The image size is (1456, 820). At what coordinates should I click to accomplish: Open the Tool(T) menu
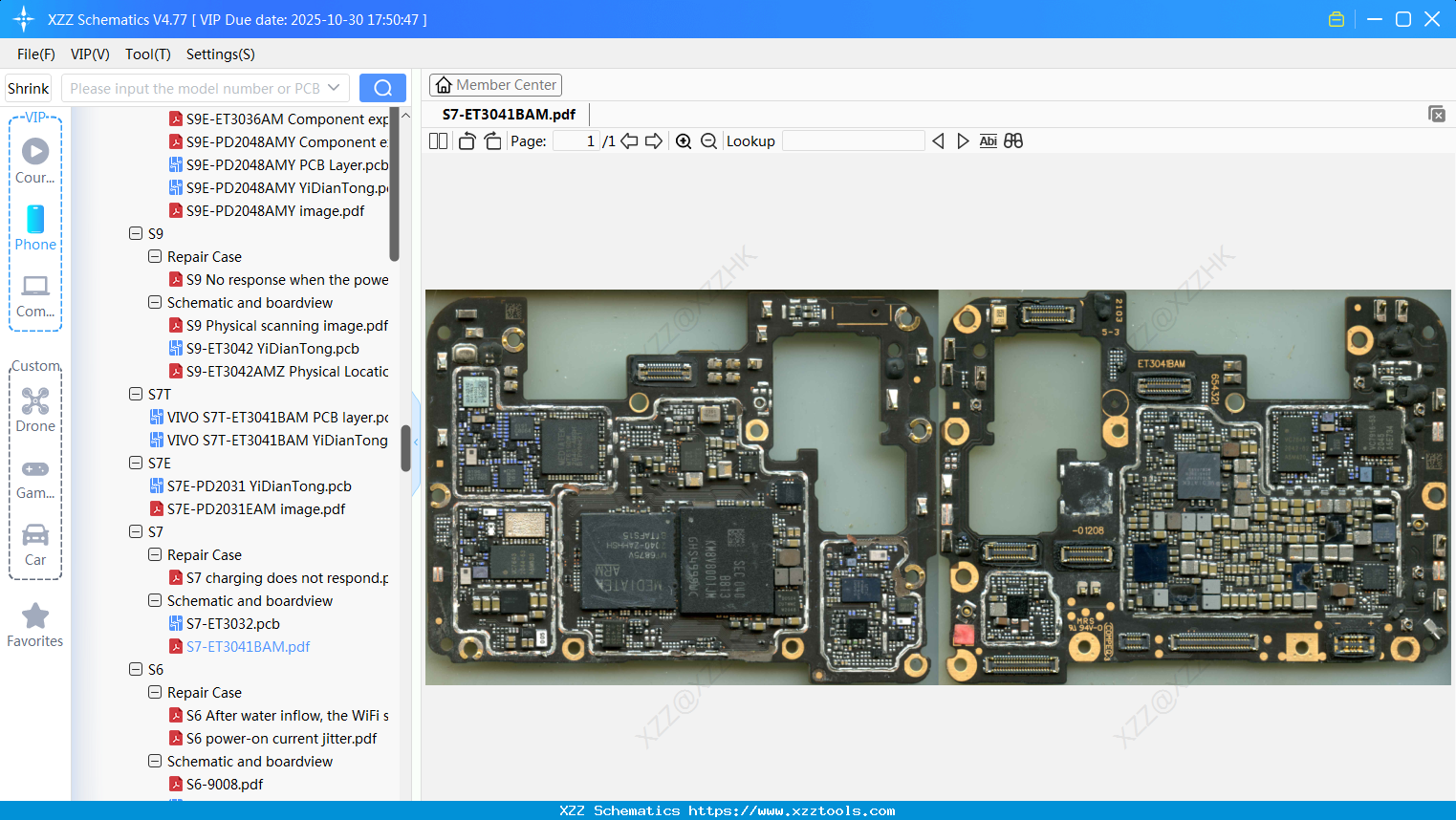[x=147, y=54]
